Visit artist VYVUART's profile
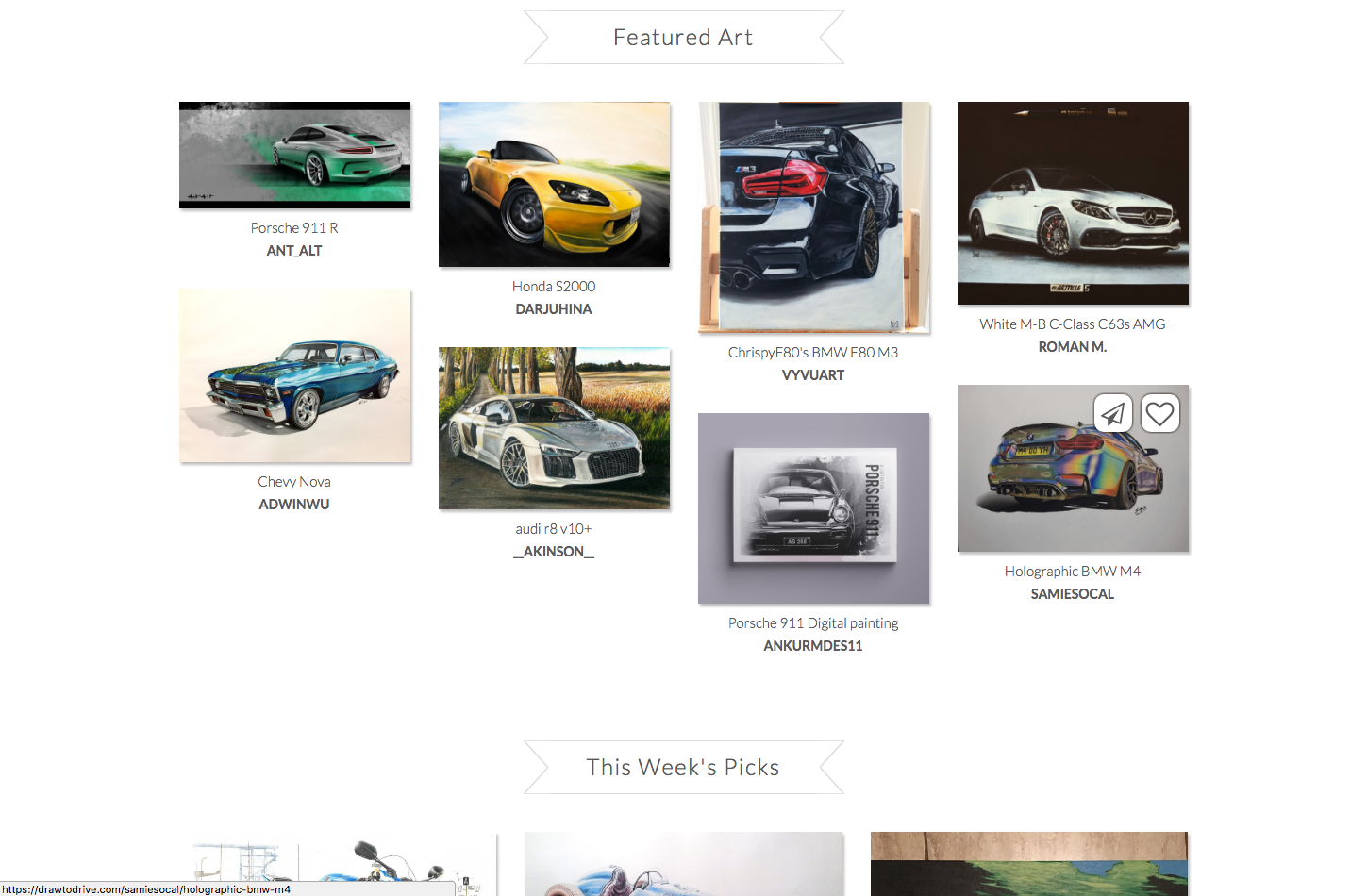Screen dimensions: 1367x896 pyautogui.click(x=813, y=375)
